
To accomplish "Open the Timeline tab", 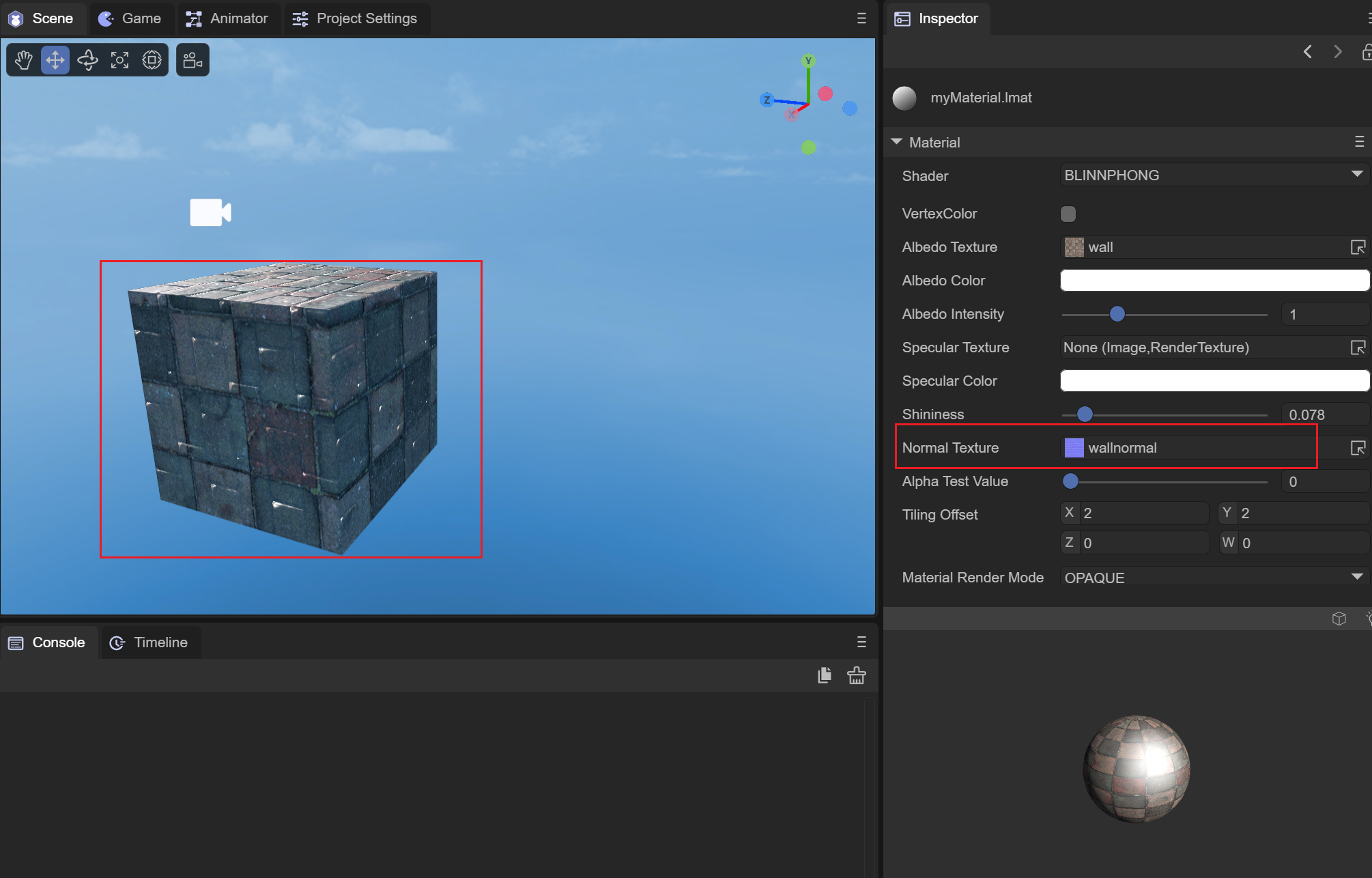I will (150, 642).
